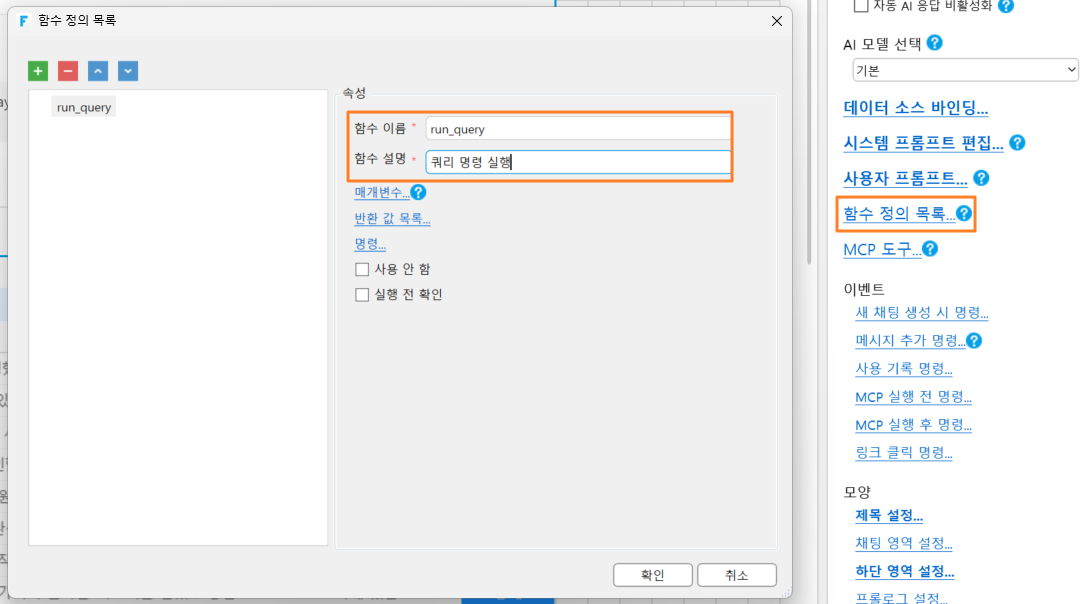Viewport: 1088px width, 604px height.
Task: Enable the 사용 안 함 checkbox
Action: [362, 269]
